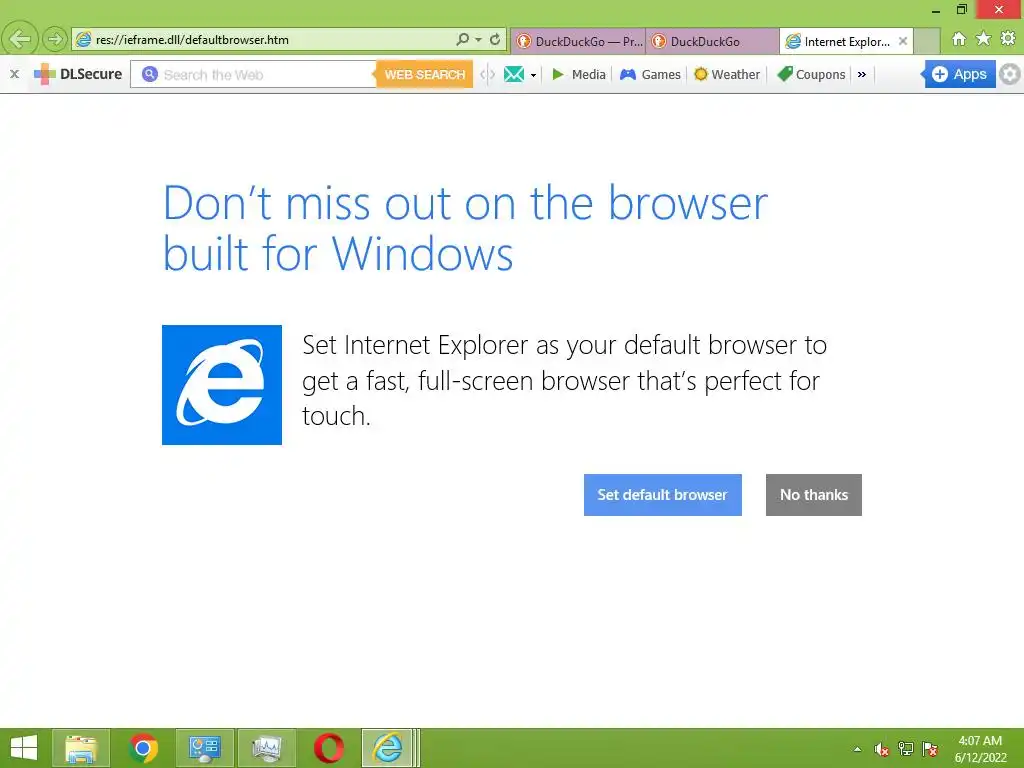Open the Windows Start button

tap(24, 748)
